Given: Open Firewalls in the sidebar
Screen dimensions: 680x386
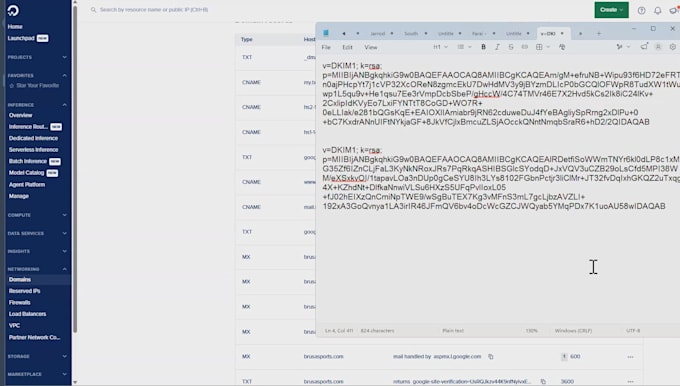Looking at the screenshot, I should tap(20, 303).
